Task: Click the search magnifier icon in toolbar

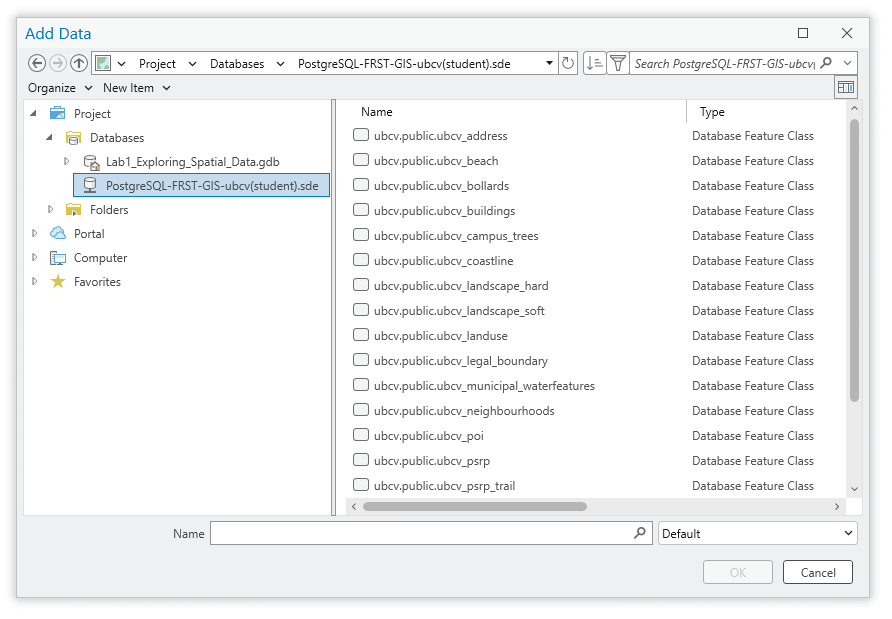Action: pos(827,63)
